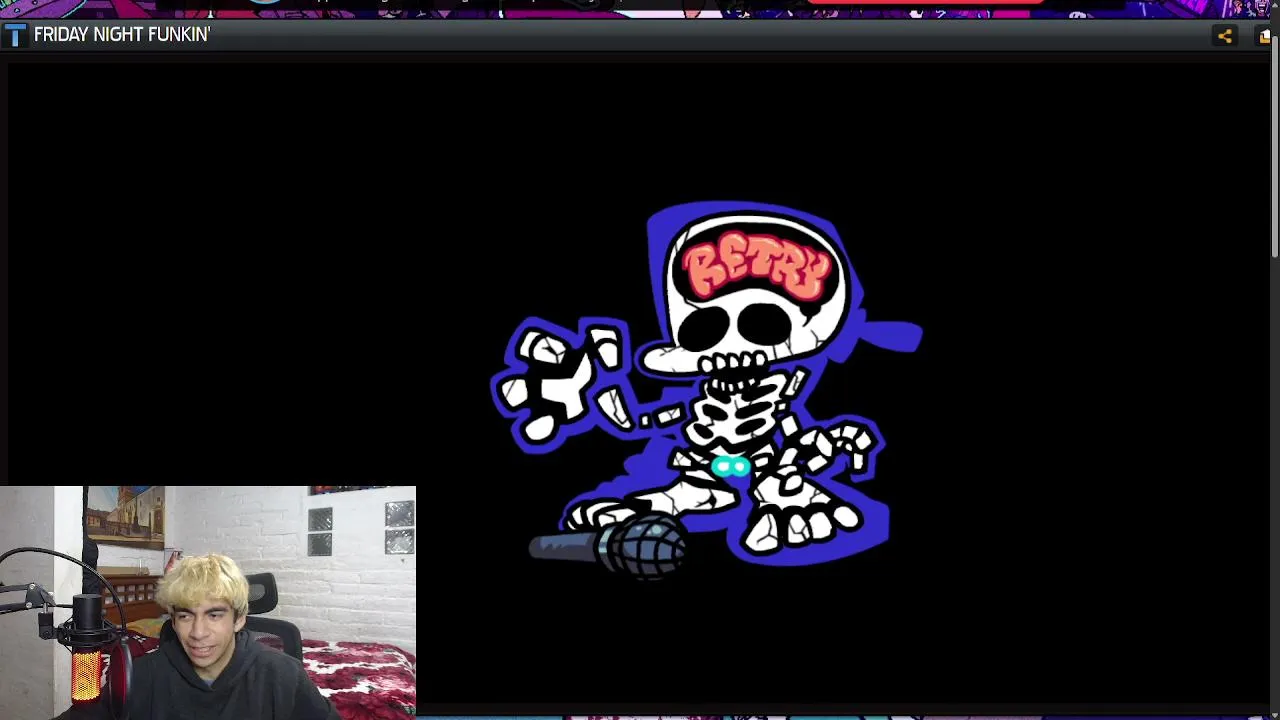Click the streamer webcam overlay

(208, 603)
